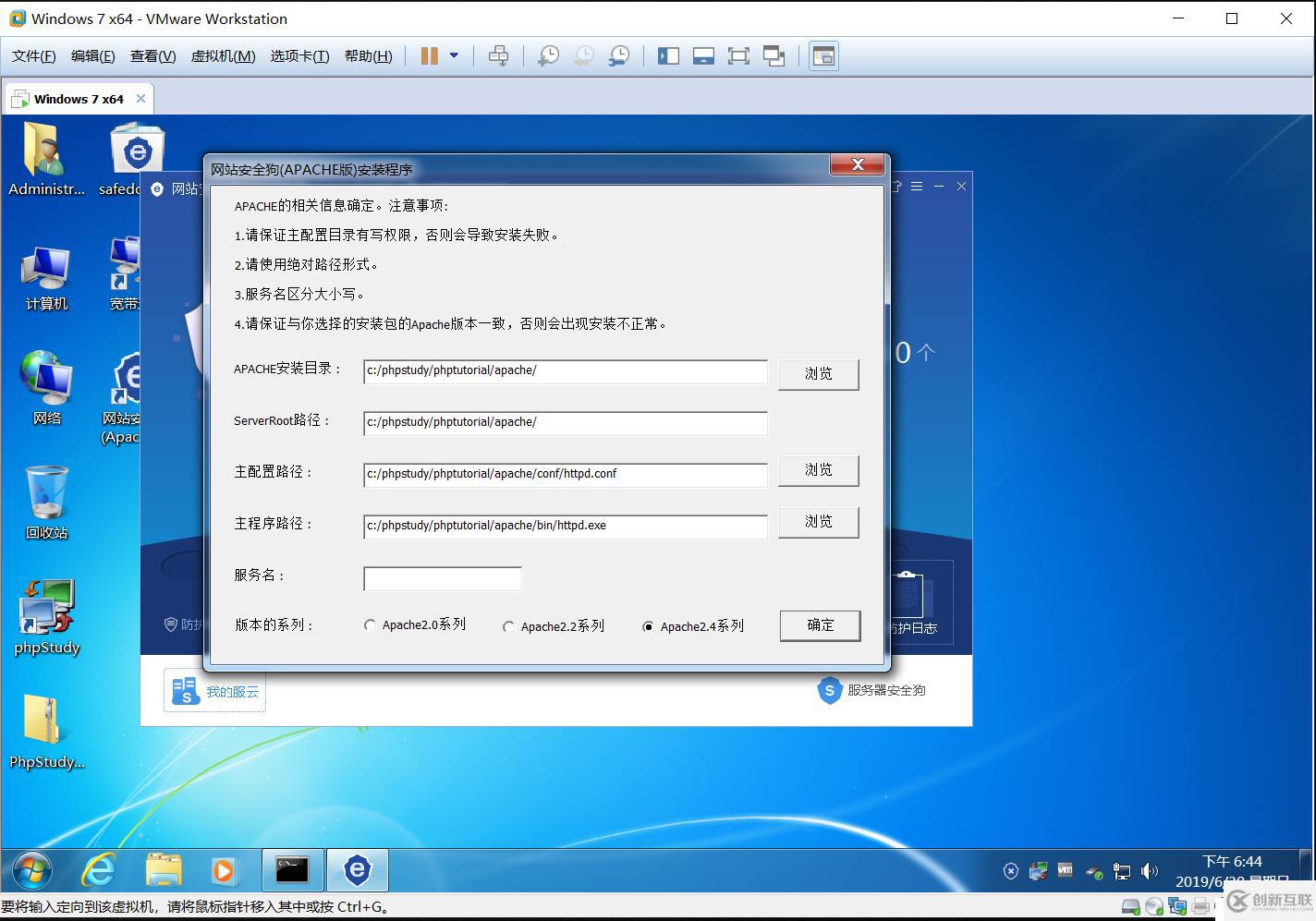Open Windows Media Player taskbar icon
Screen dimensions: 1316x921
(x=224, y=869)
